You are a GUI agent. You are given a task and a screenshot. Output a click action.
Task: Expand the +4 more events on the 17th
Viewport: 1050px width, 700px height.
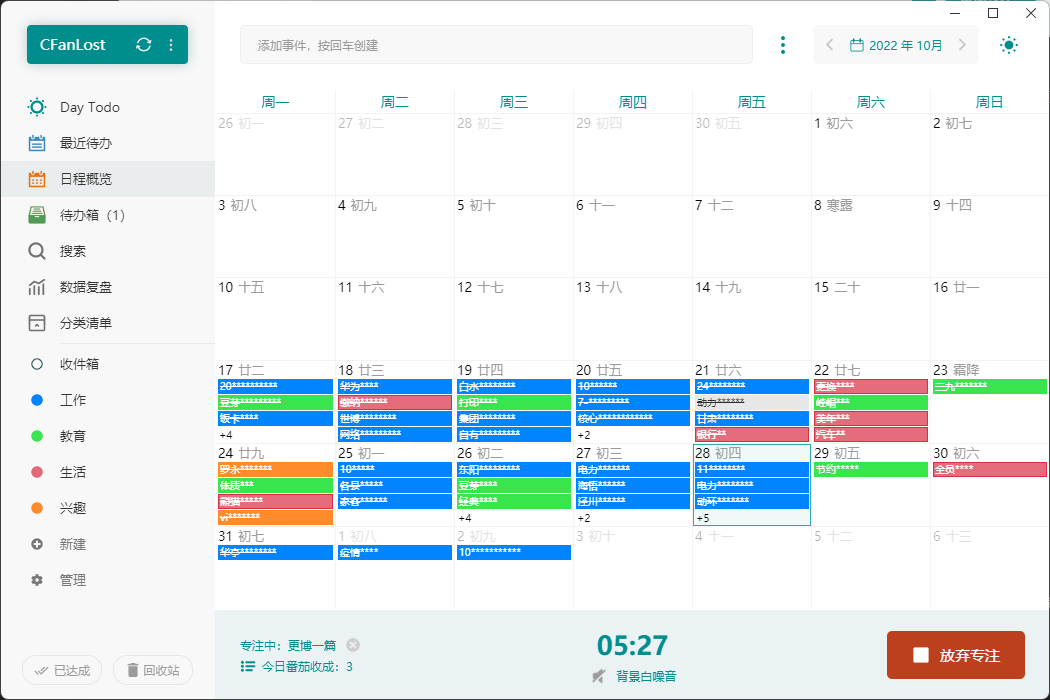(226, 435)
